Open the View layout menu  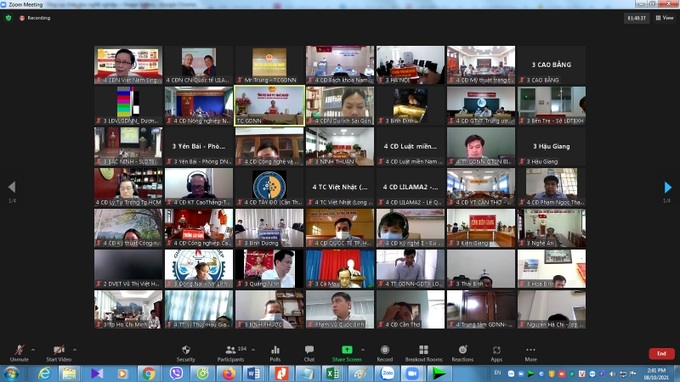coord(665,18)
